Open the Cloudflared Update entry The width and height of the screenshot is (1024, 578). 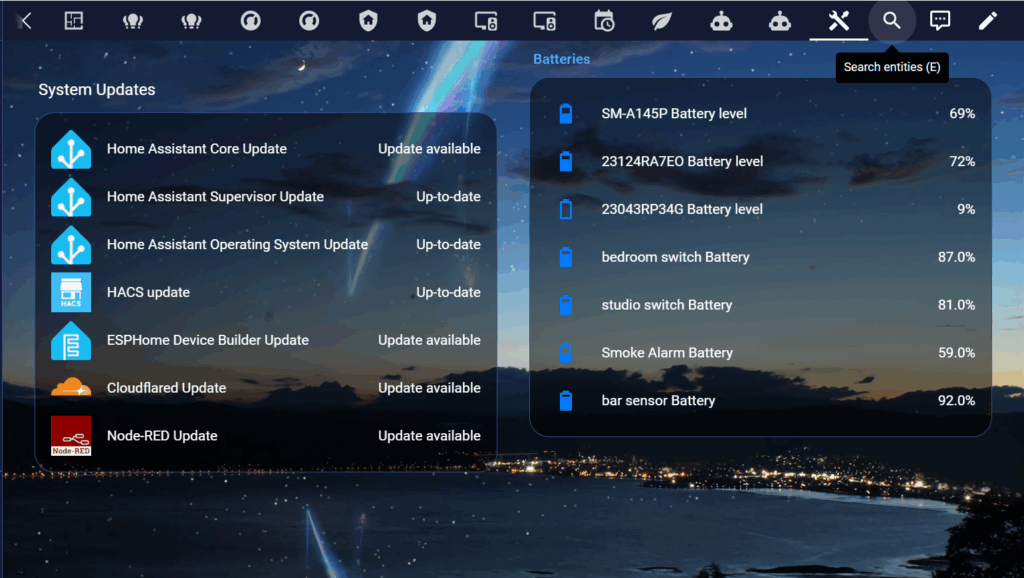pos(167,388)
